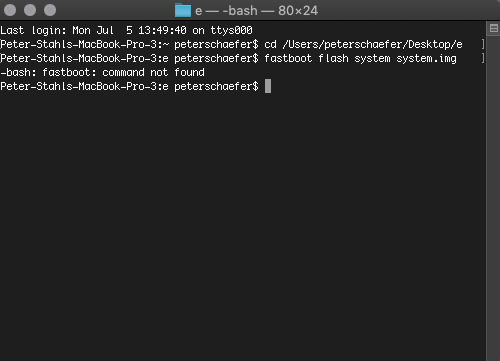Click the "cd" command in the first prompt line
This screenshot has height=361, width=500.
pyautogui.click(x=270, y=44)
